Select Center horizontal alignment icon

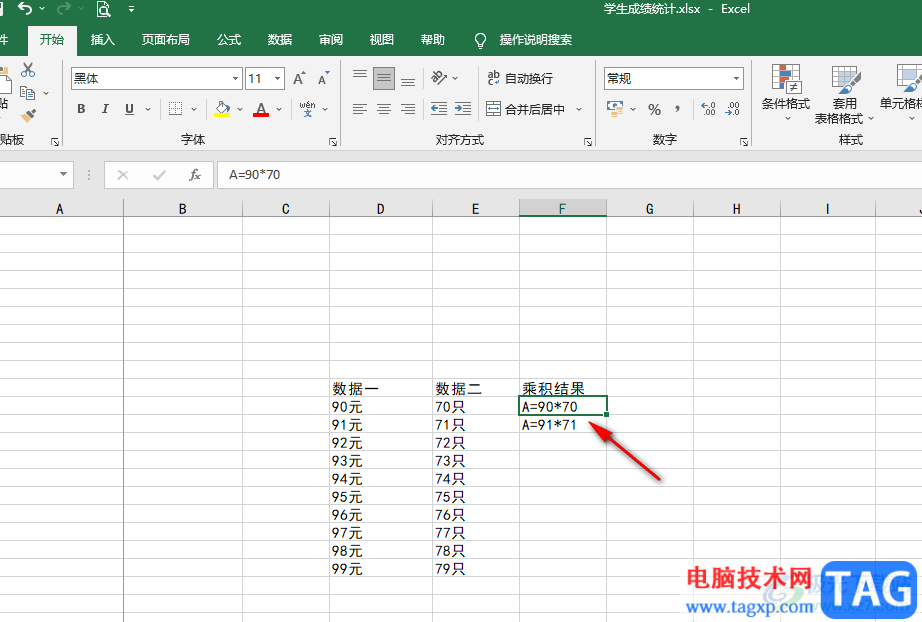tap(384, 109)
